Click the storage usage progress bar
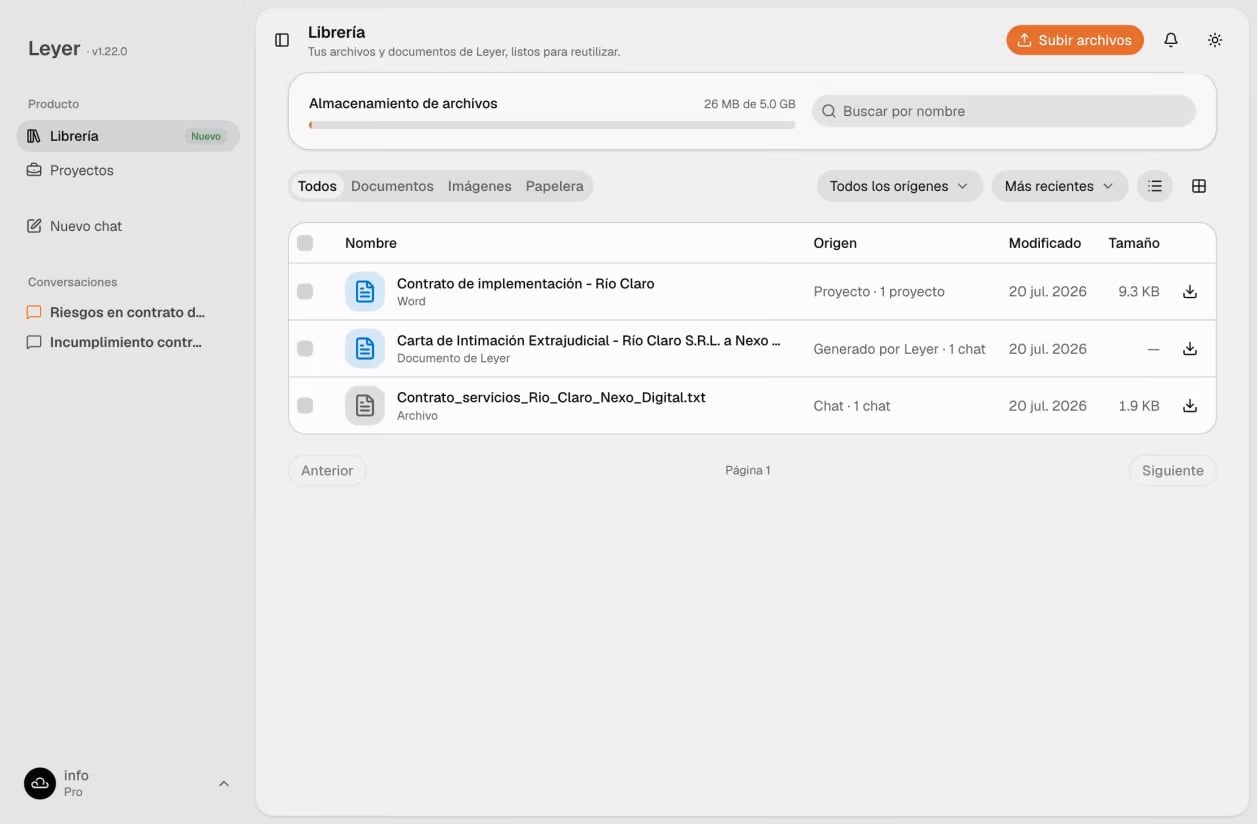 click(x=552, y=125)
